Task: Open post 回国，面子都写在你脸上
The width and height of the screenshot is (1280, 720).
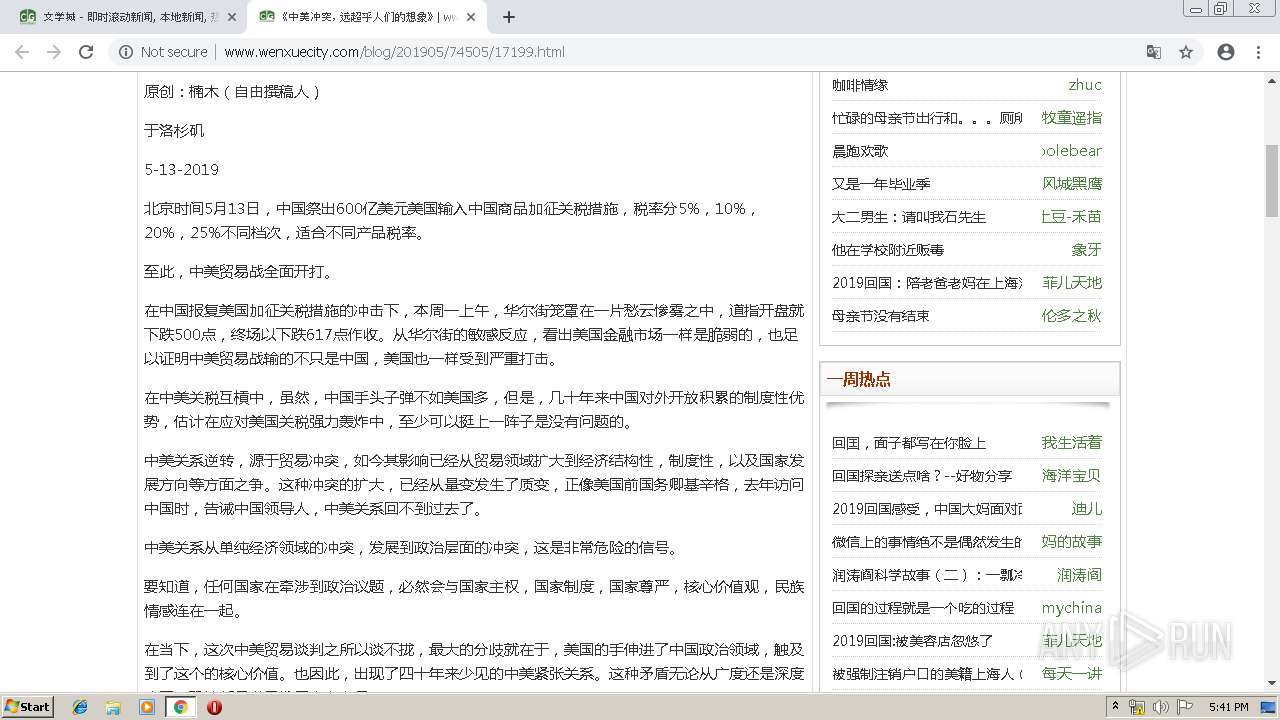Action: click(909, 443)
